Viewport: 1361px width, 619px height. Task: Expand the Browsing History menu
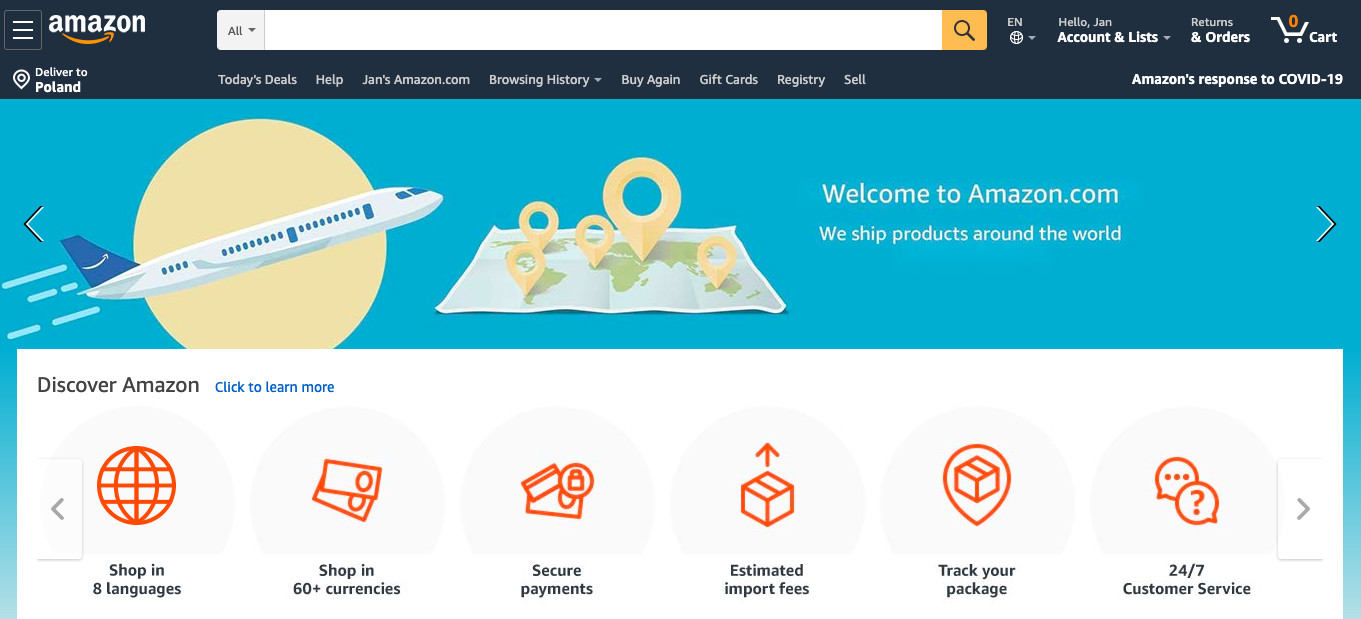[545, 80]
